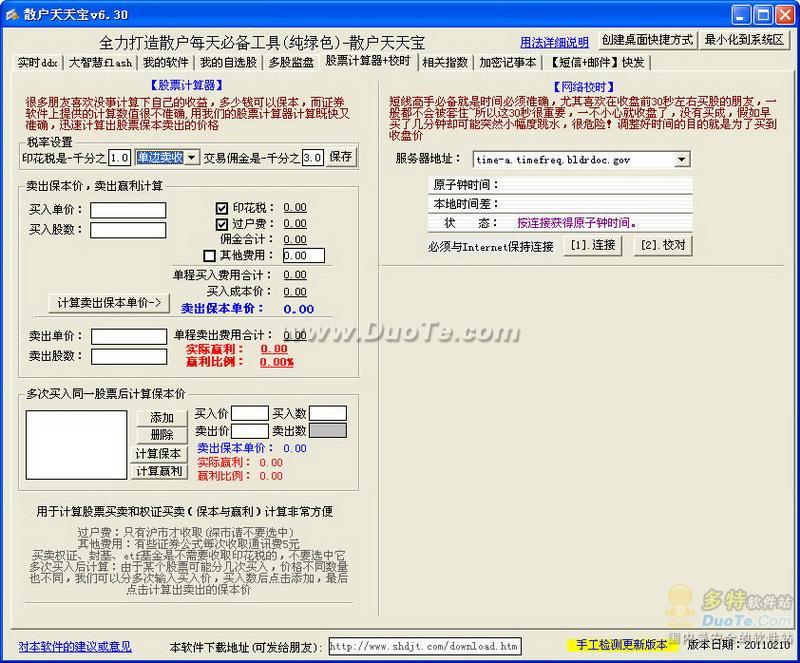Click the 卖出价 field in multi-buy section
This screenshot has height=663, width=800.
(x=250, y=431)
